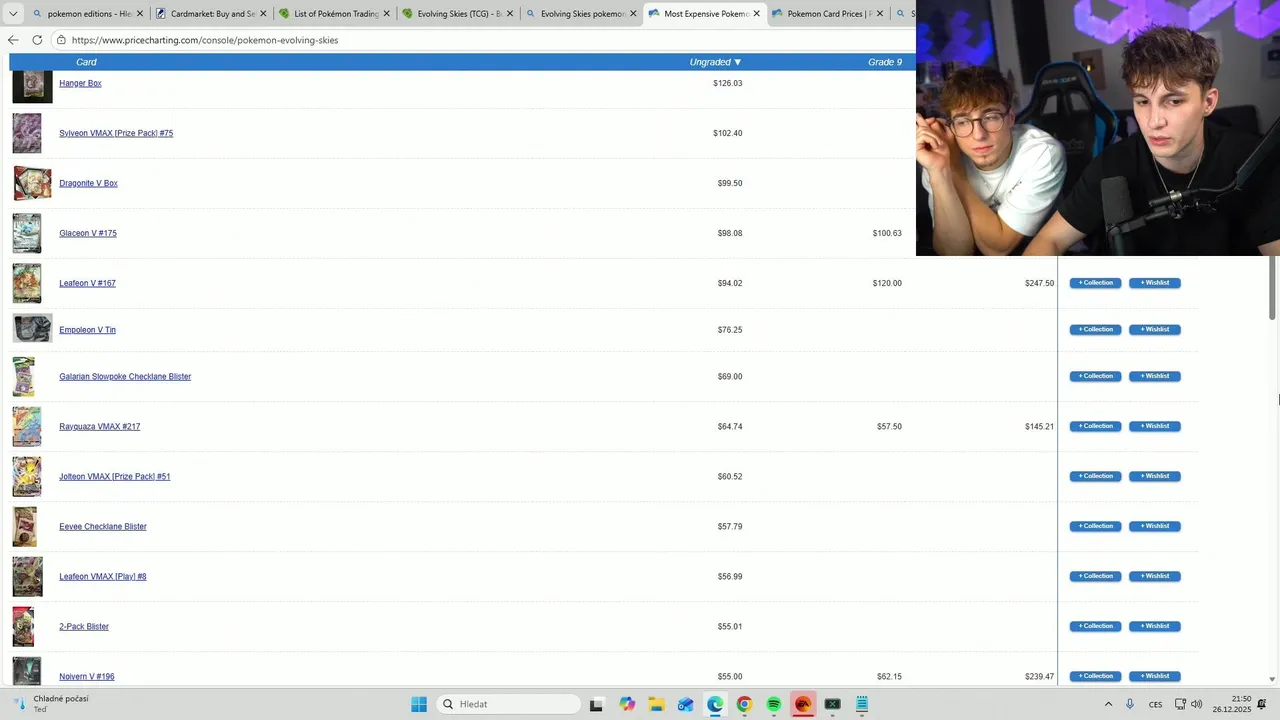Add 2-Pack Blister to Collection
This screenshot has width=1280, height=720.
click(x=1095, y=627)
